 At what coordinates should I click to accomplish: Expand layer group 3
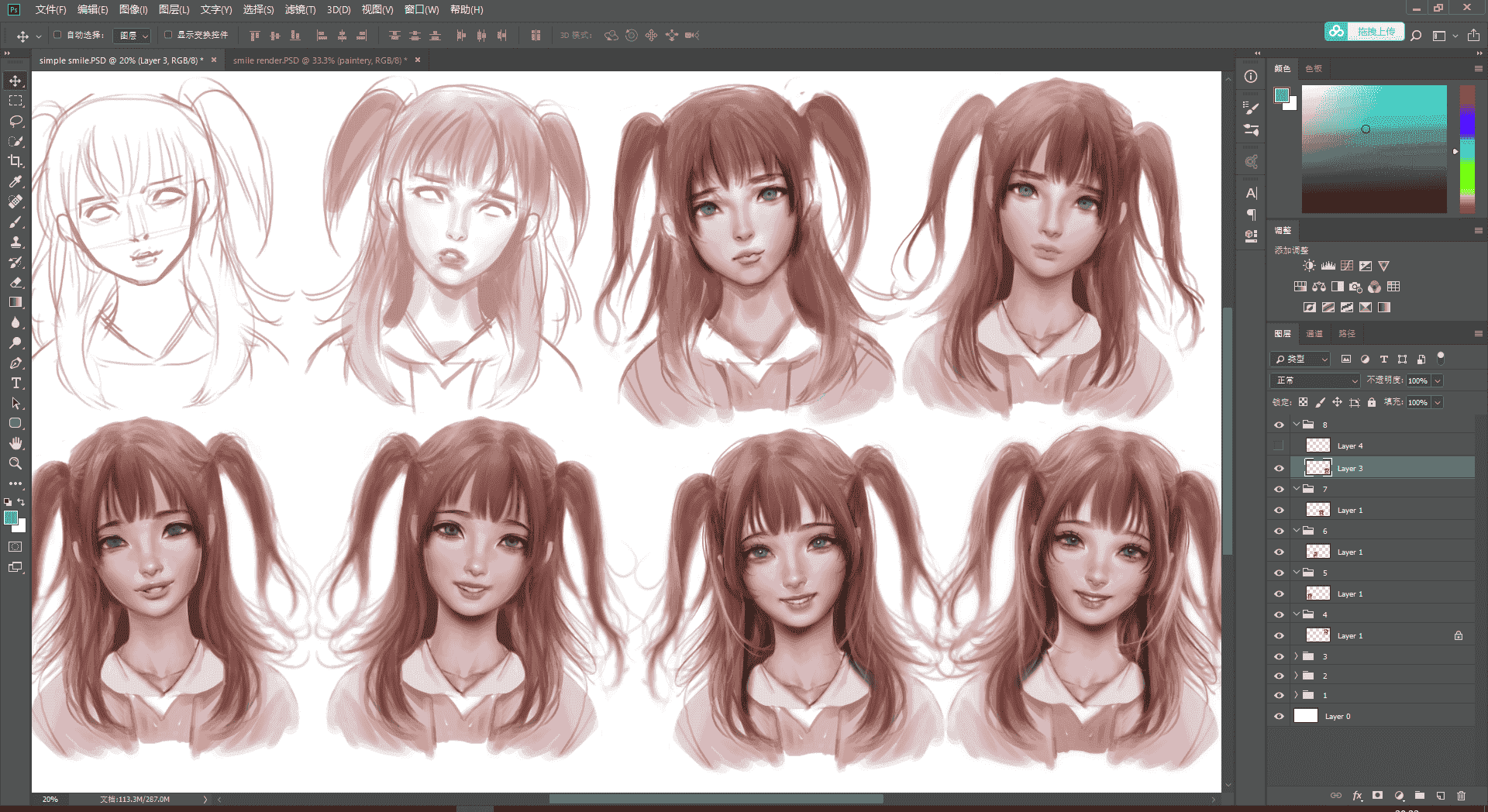click(1296, 656)
